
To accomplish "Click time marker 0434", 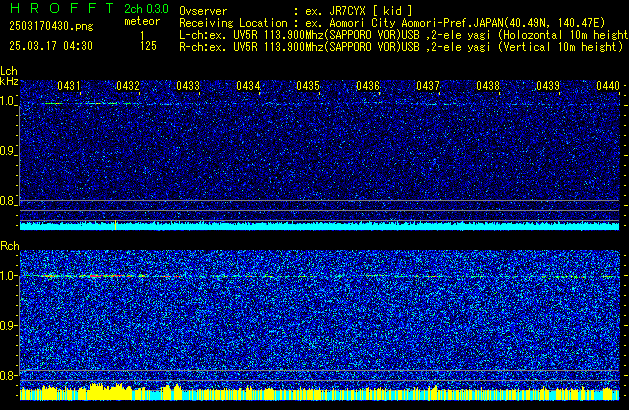I will coord(248,86).
